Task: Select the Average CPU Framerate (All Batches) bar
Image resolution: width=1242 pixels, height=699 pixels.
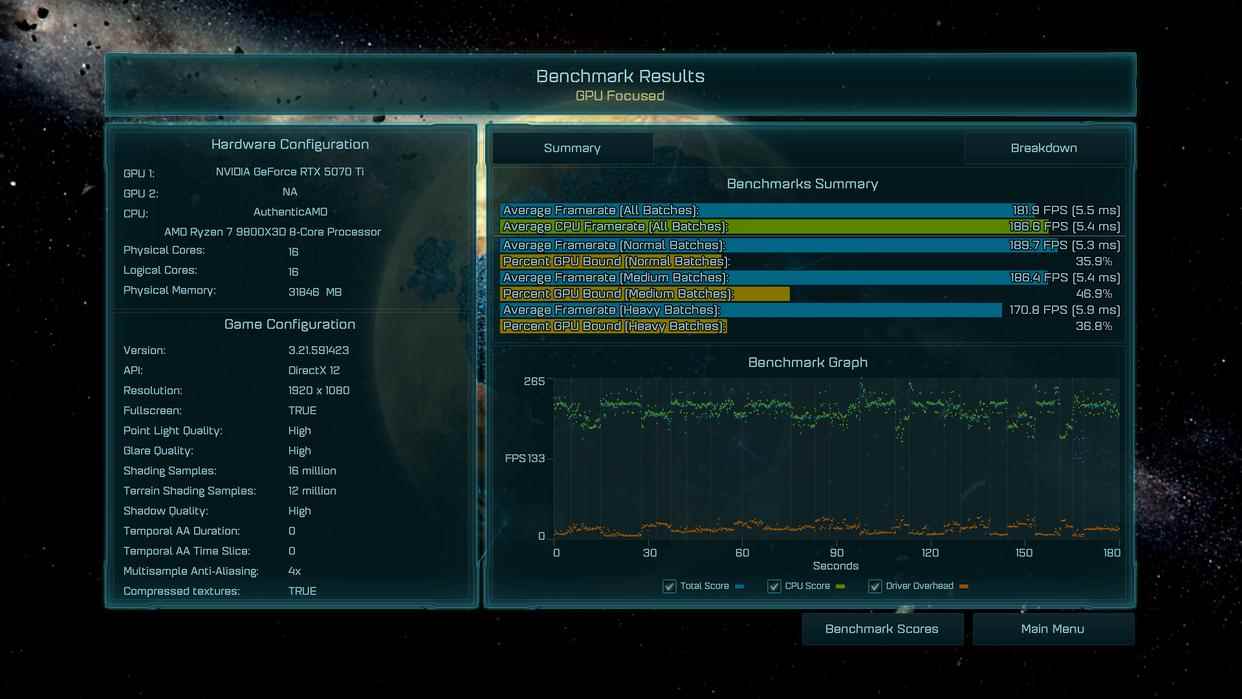Action: pyautogui.click(x=756, y=227)
